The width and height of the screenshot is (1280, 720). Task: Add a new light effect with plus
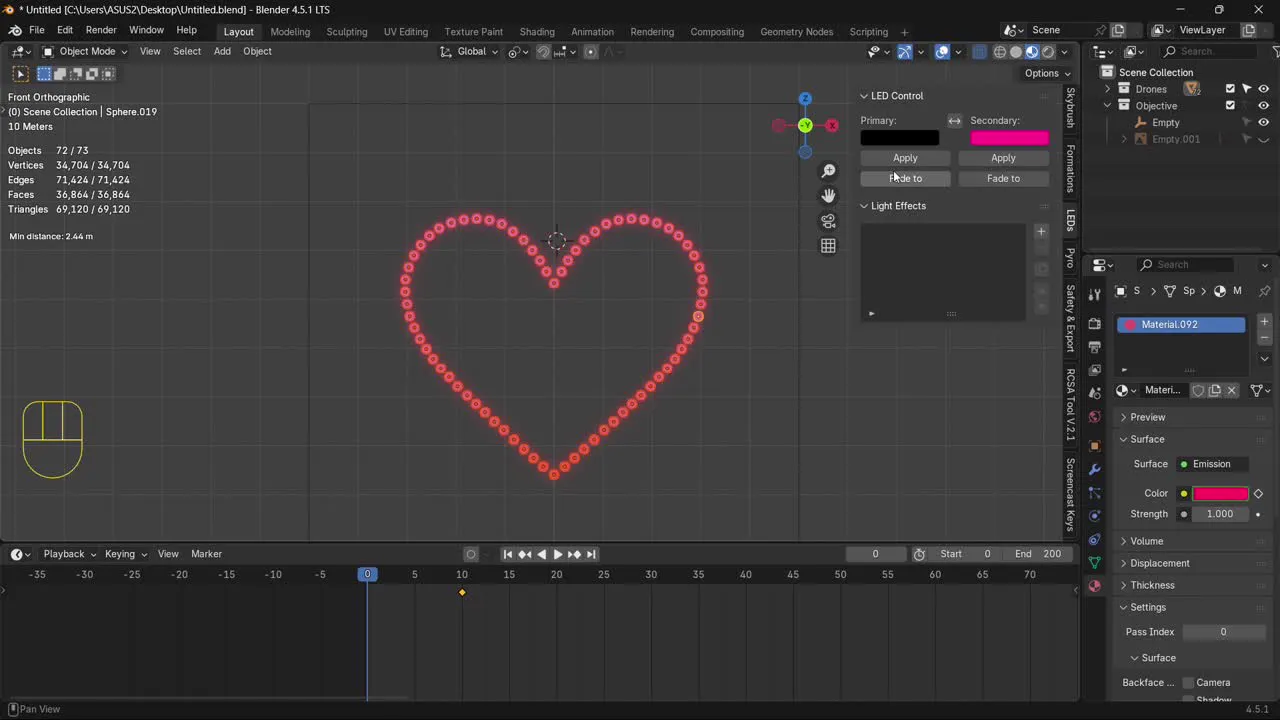(x=1041, y=231)
